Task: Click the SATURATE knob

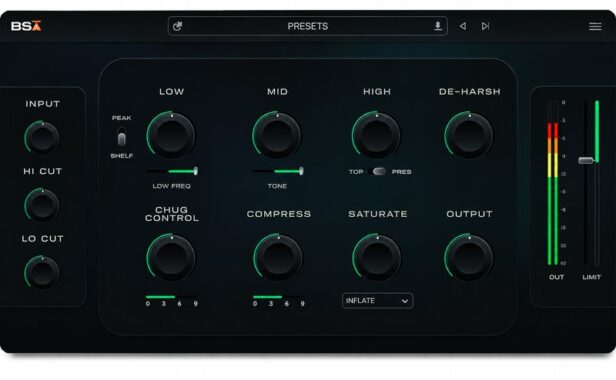Action: [377, 257]
